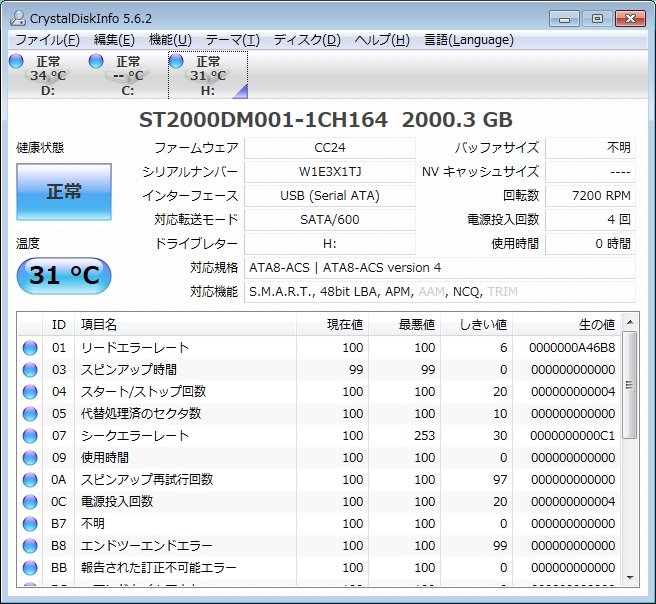Click the scrollbar up arrow in SMART list
Image resolution: width=656 pixels, height=604 pixels.
coord(630,322)
